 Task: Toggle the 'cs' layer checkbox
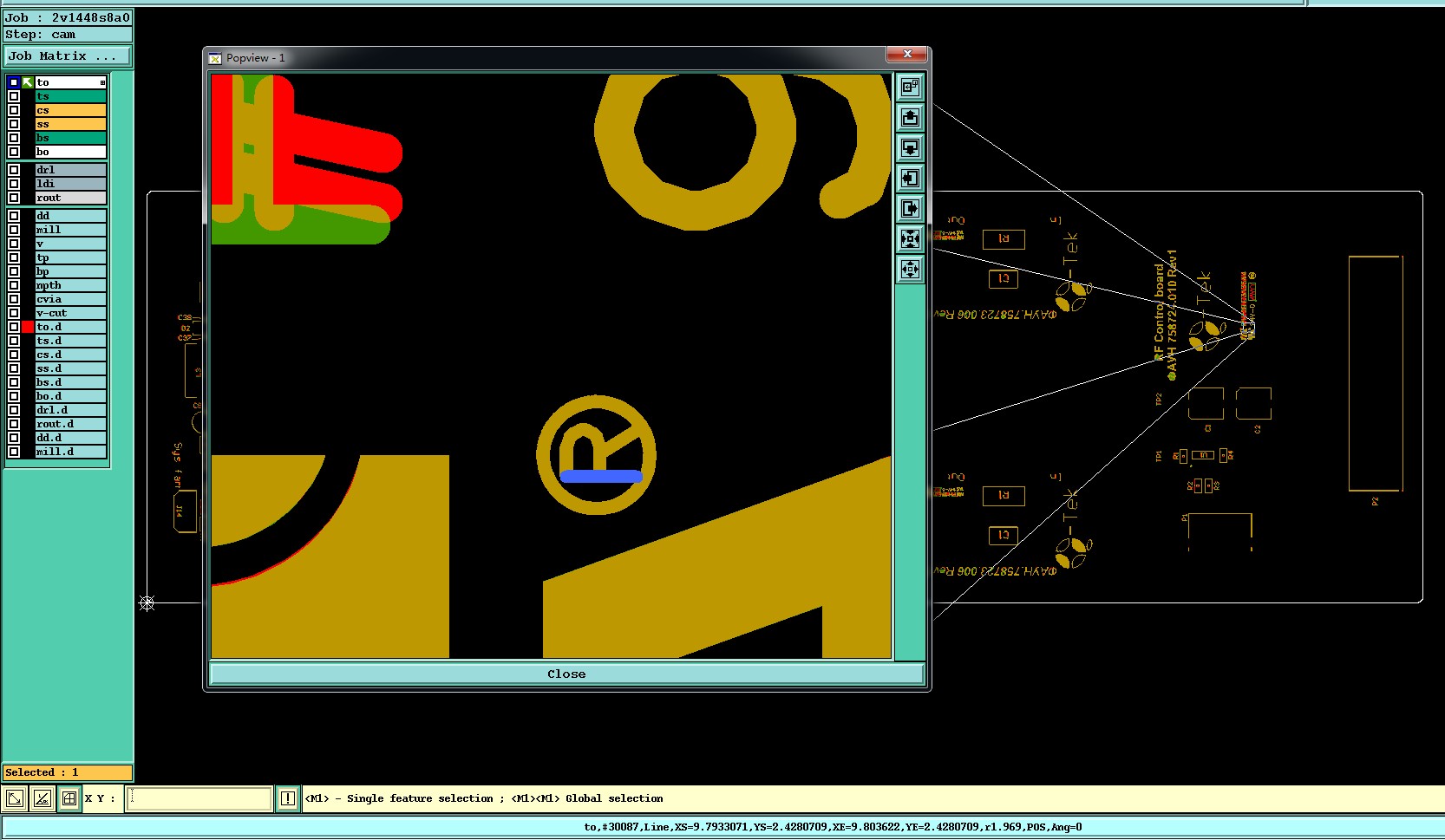[x=14, y=110]
